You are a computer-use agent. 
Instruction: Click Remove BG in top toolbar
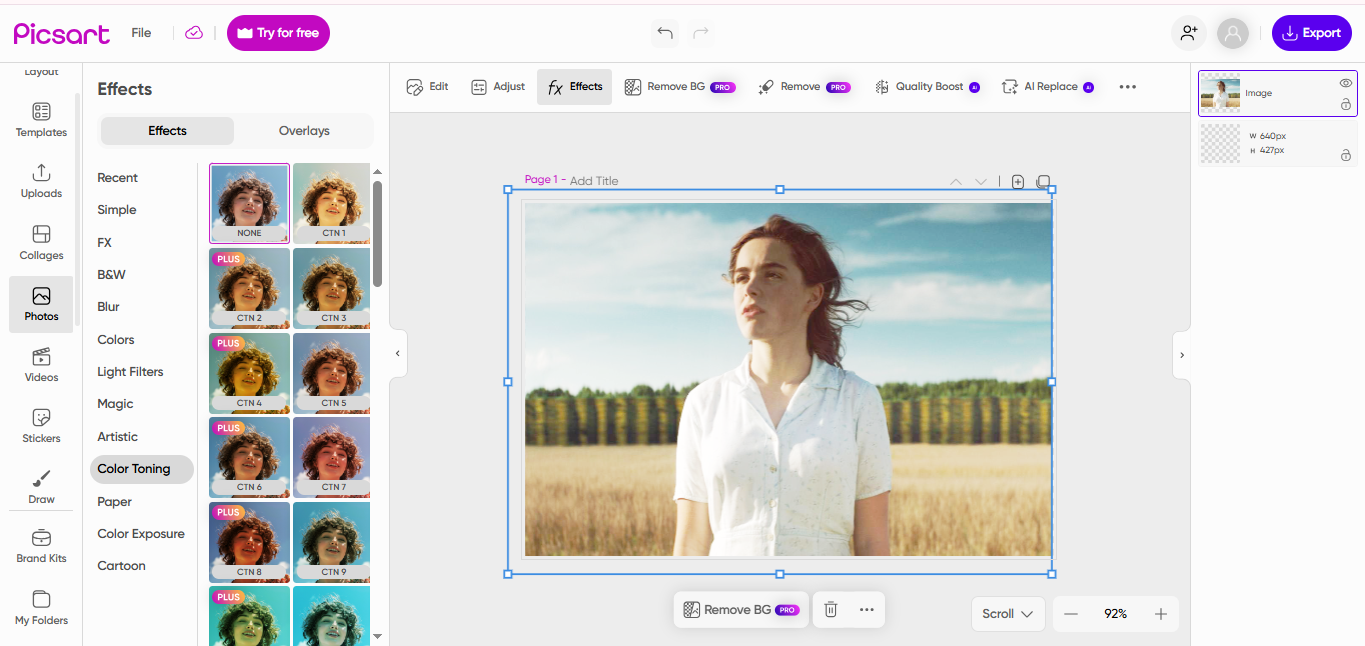click(x=680, y=87)
